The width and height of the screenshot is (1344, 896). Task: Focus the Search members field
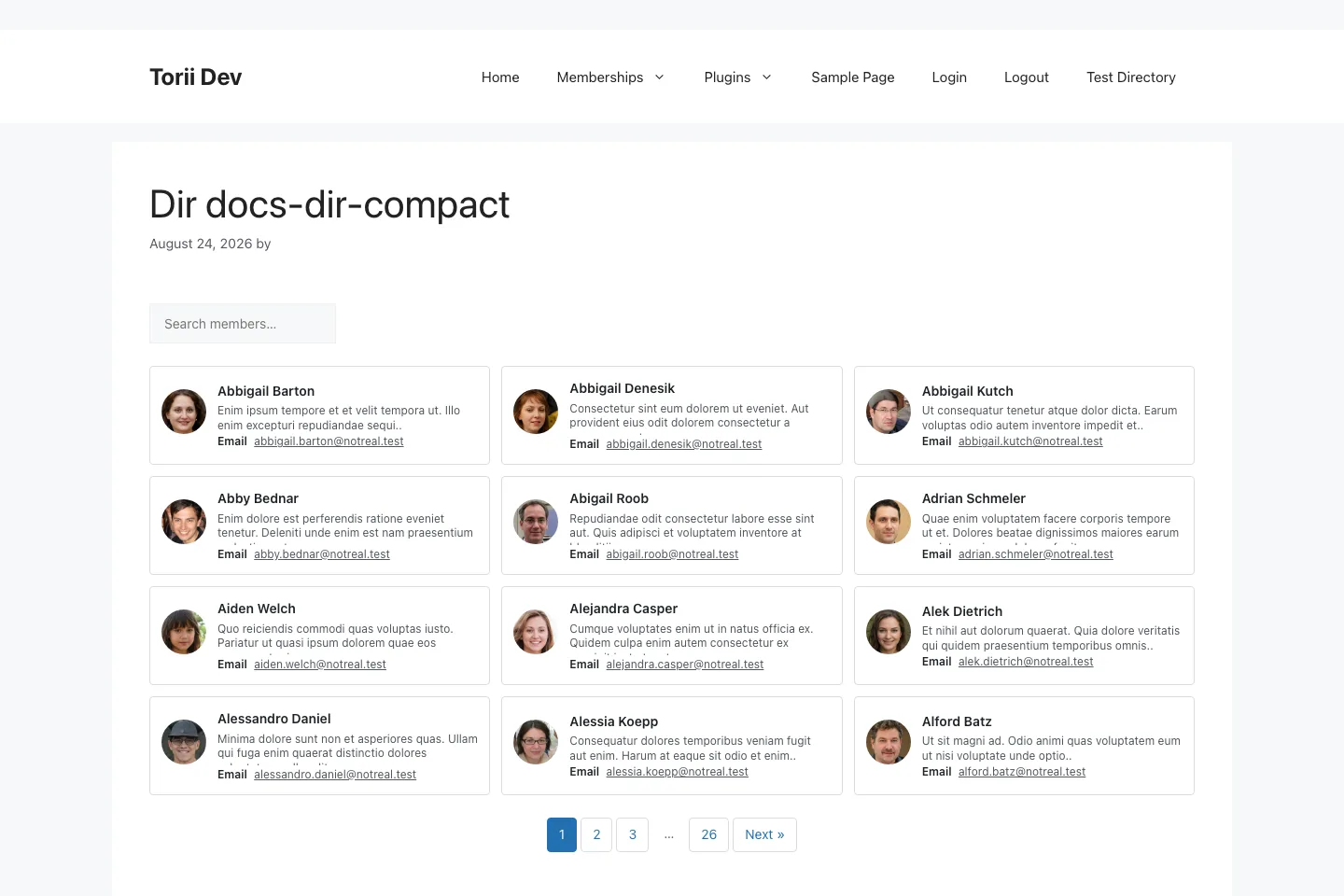pos(243,324)
